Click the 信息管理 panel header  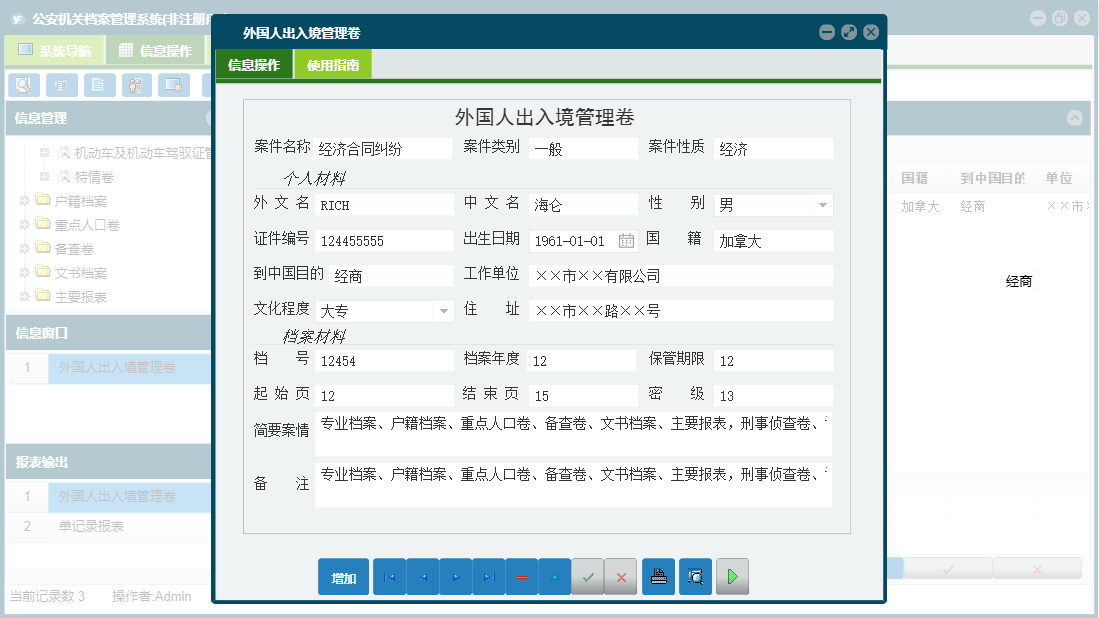tap(109, 118)
